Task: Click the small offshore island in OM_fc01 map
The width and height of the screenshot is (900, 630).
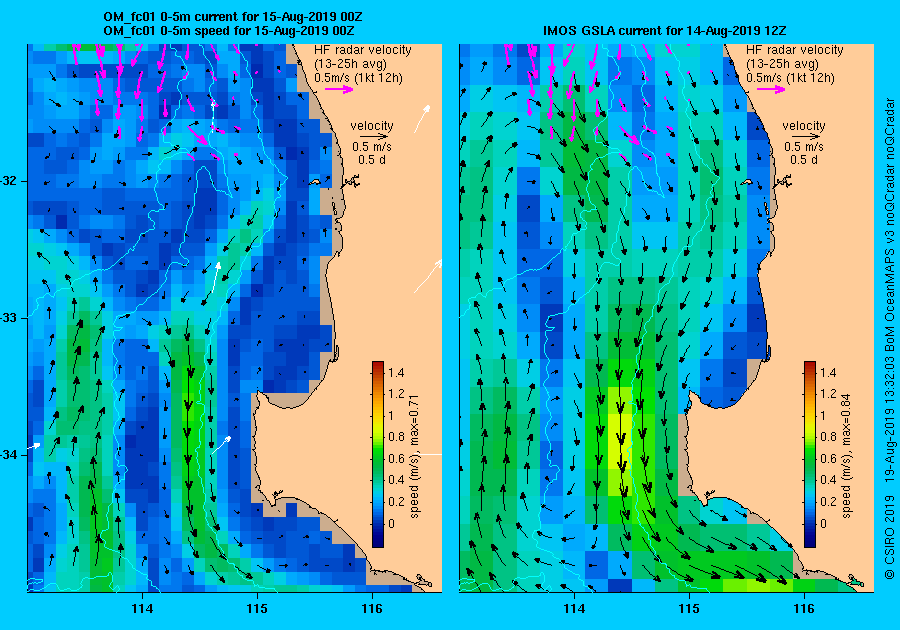Action: (315, 182)
